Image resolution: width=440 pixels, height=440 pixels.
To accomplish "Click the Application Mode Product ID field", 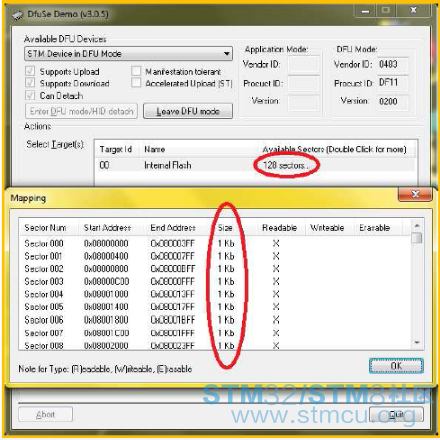I will 304,83.
